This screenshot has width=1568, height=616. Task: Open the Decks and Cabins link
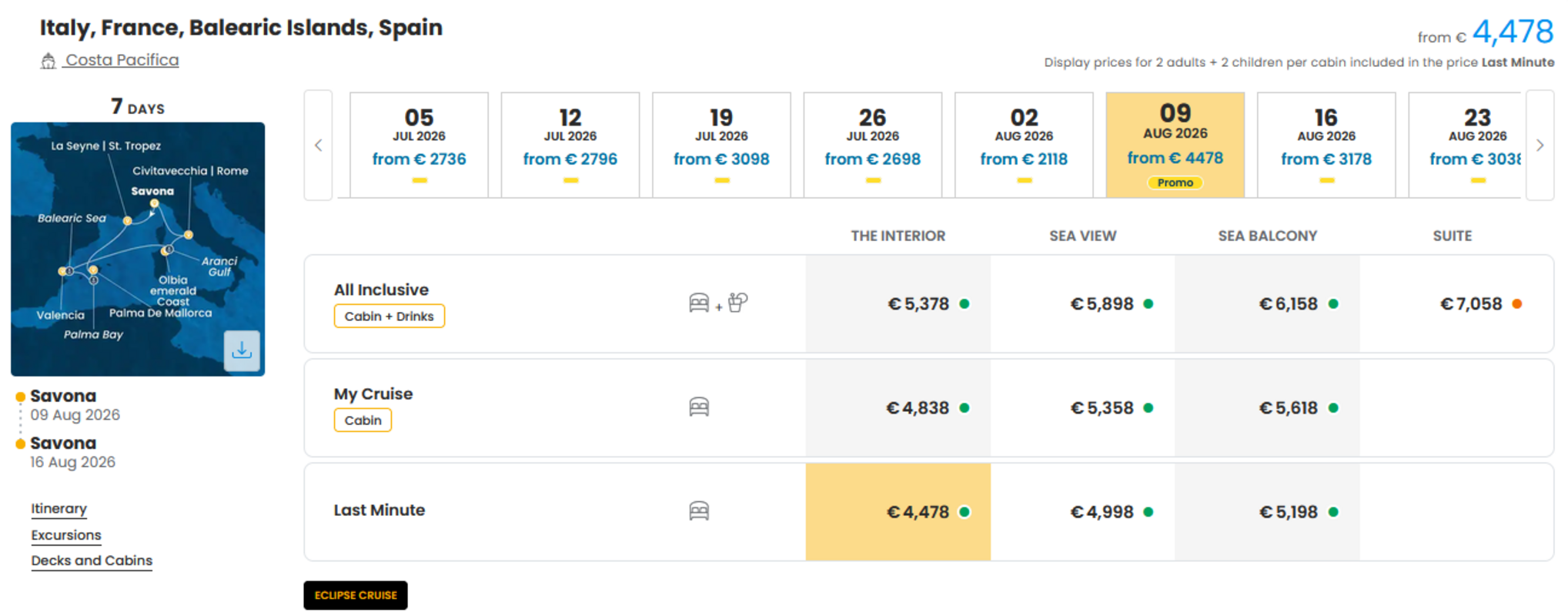92,561
